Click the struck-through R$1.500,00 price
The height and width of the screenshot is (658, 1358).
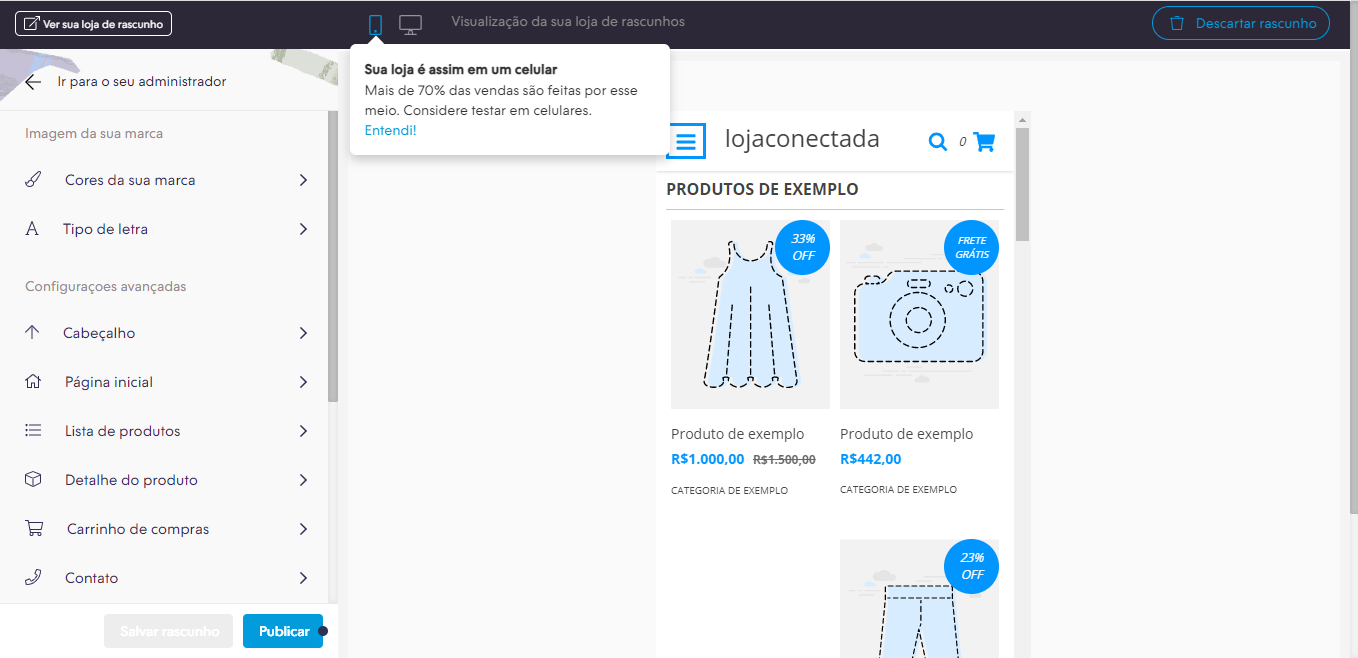tap(784, 460)
